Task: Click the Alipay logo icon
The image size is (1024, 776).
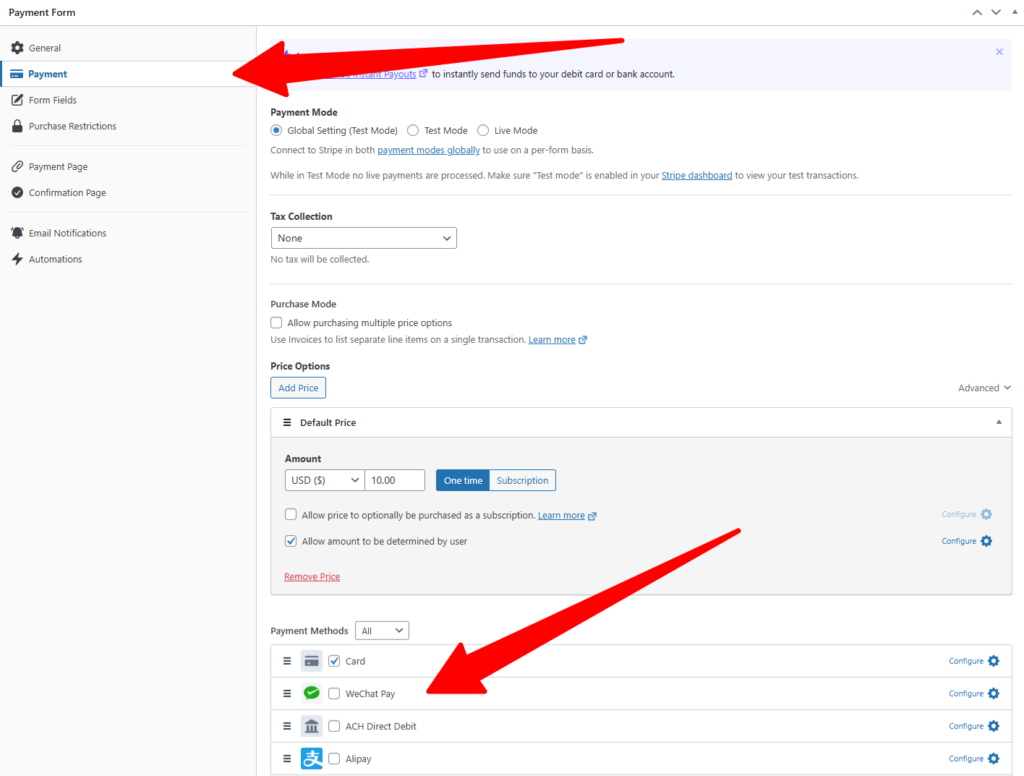Action: tap(311, 759)
